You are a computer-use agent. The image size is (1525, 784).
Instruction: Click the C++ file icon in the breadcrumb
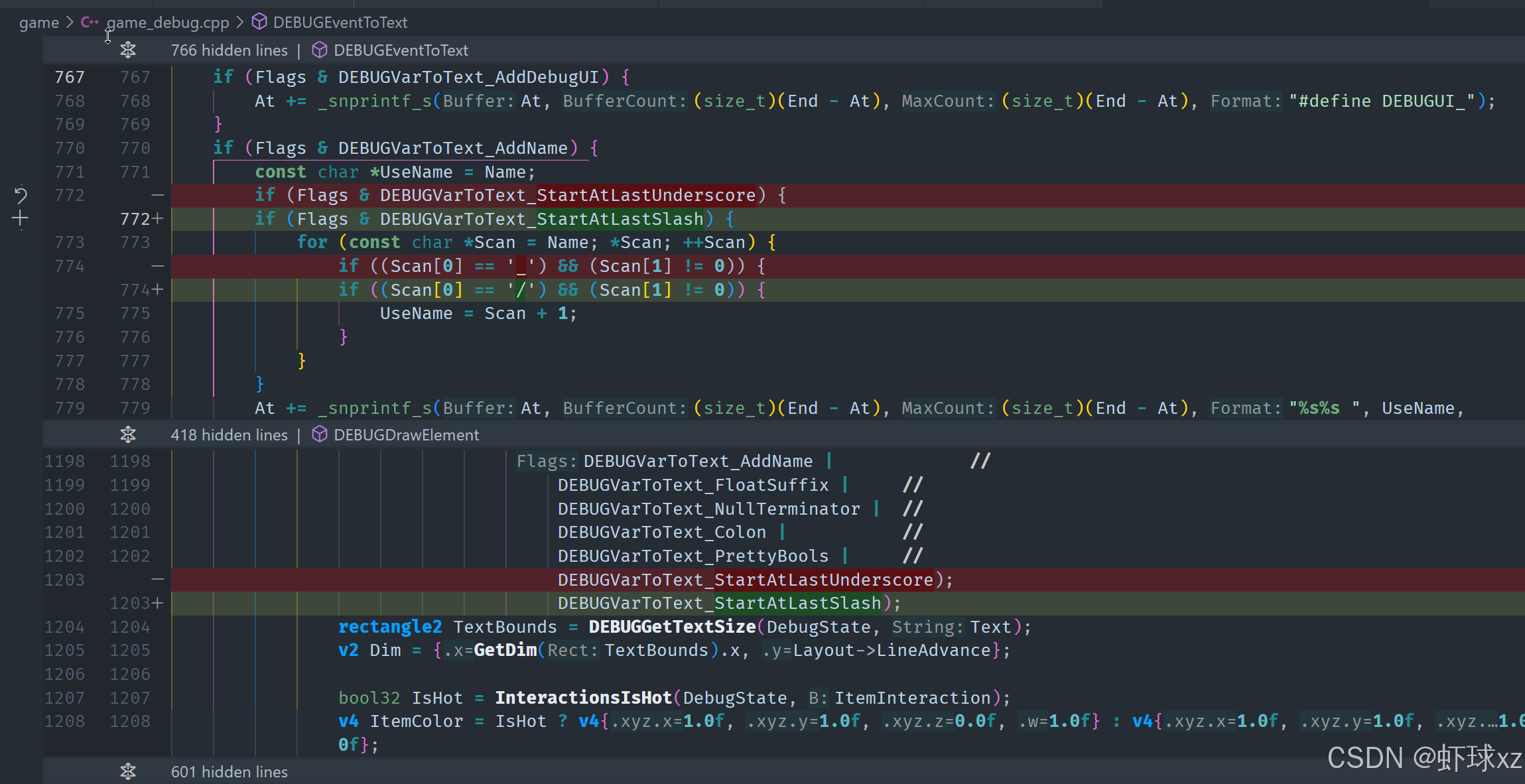tap(90, 23)
